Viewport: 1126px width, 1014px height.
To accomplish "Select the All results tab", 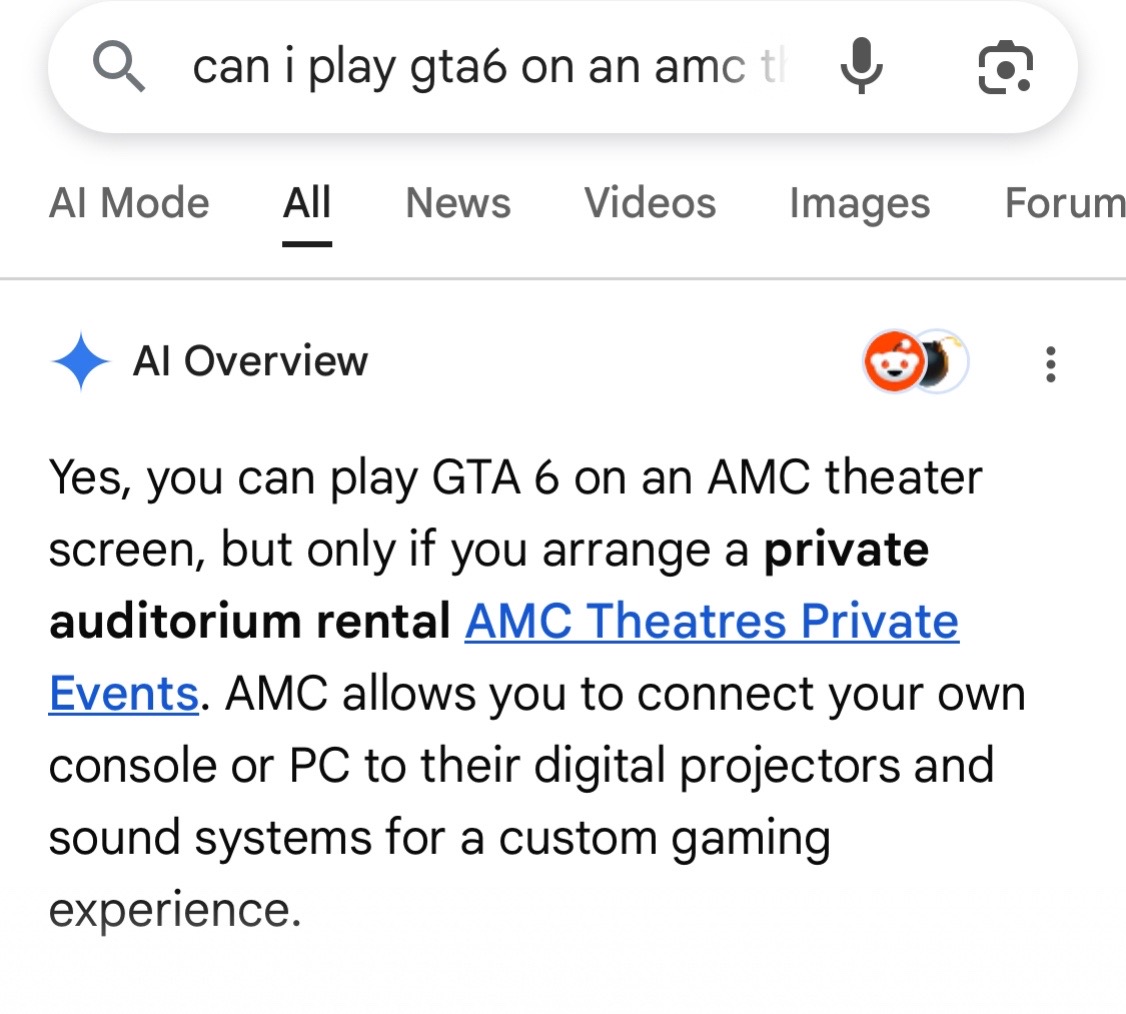I will [x=307, y=203].
